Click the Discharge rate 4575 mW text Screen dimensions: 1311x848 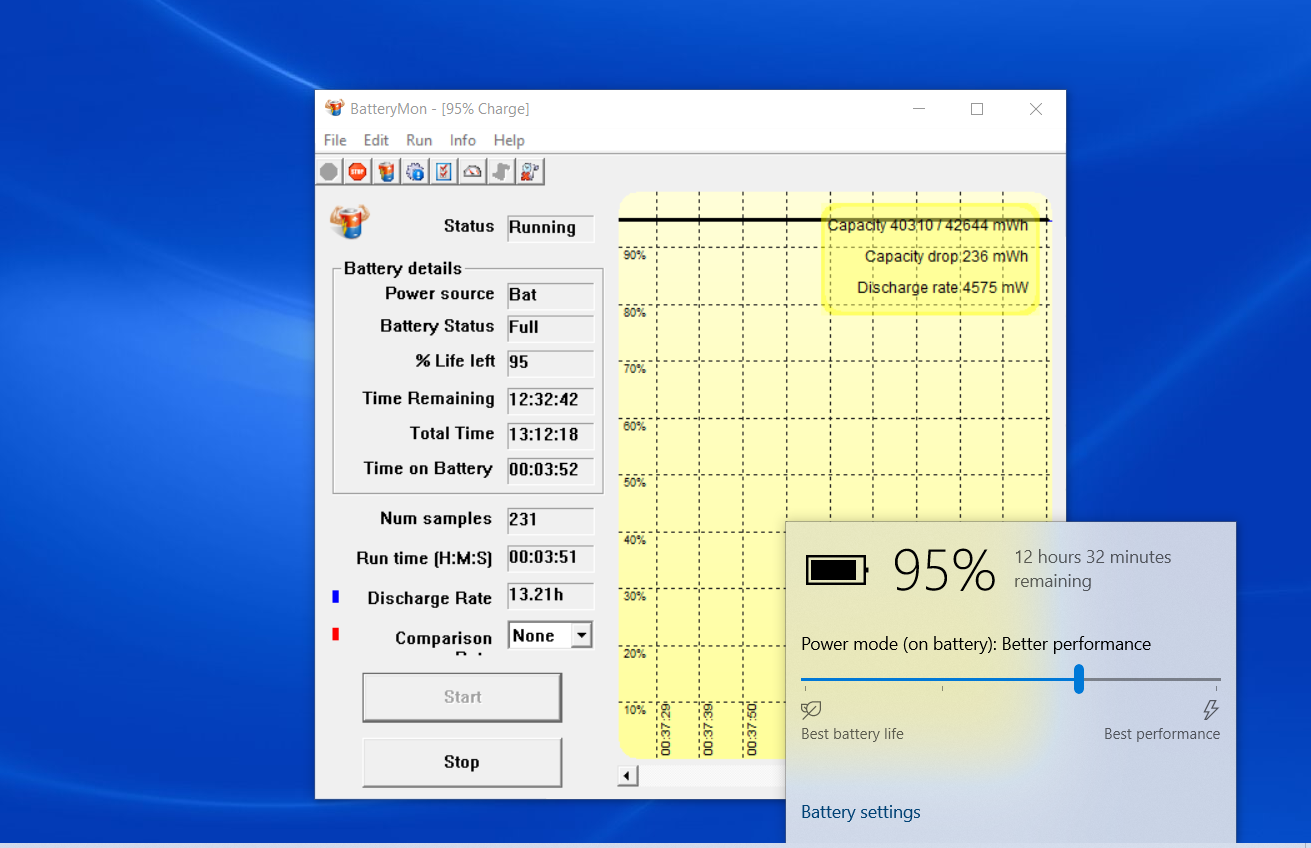click(x=942, y=288)
